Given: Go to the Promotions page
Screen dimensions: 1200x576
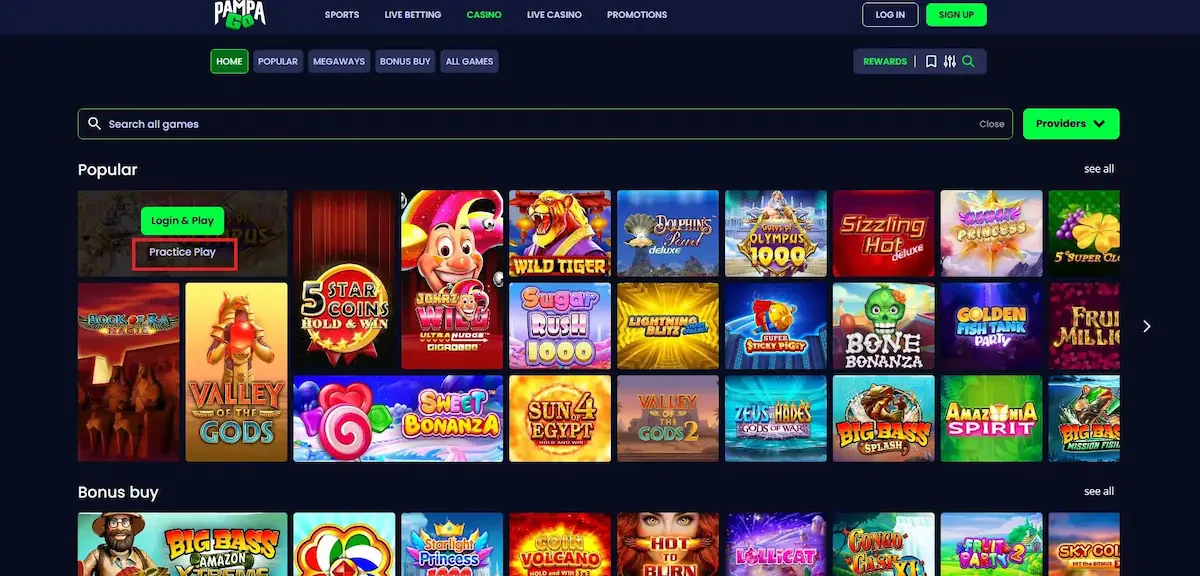Looking at the screenshot, I should pyautogui.click(x=637, y=15).
